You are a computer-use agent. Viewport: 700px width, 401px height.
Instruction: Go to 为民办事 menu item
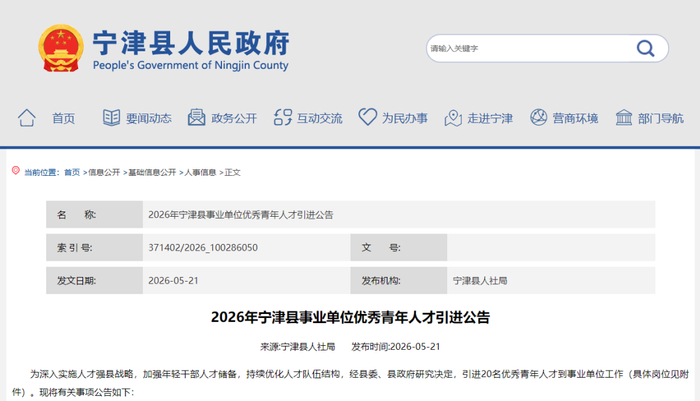point(405,118)
